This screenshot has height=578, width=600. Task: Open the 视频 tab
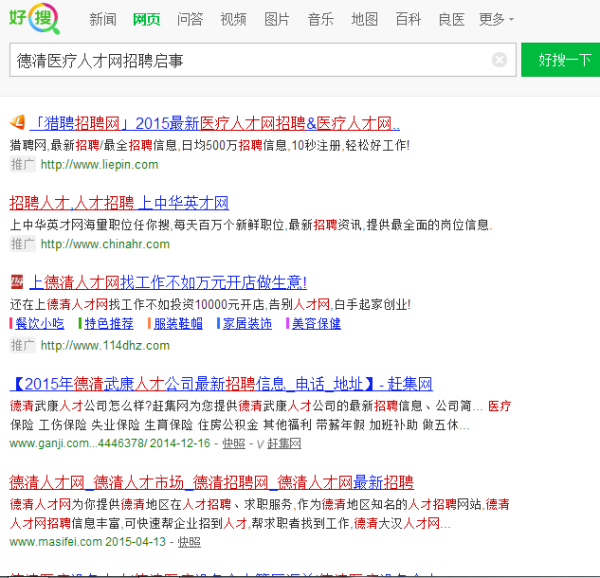click(233, 19)
